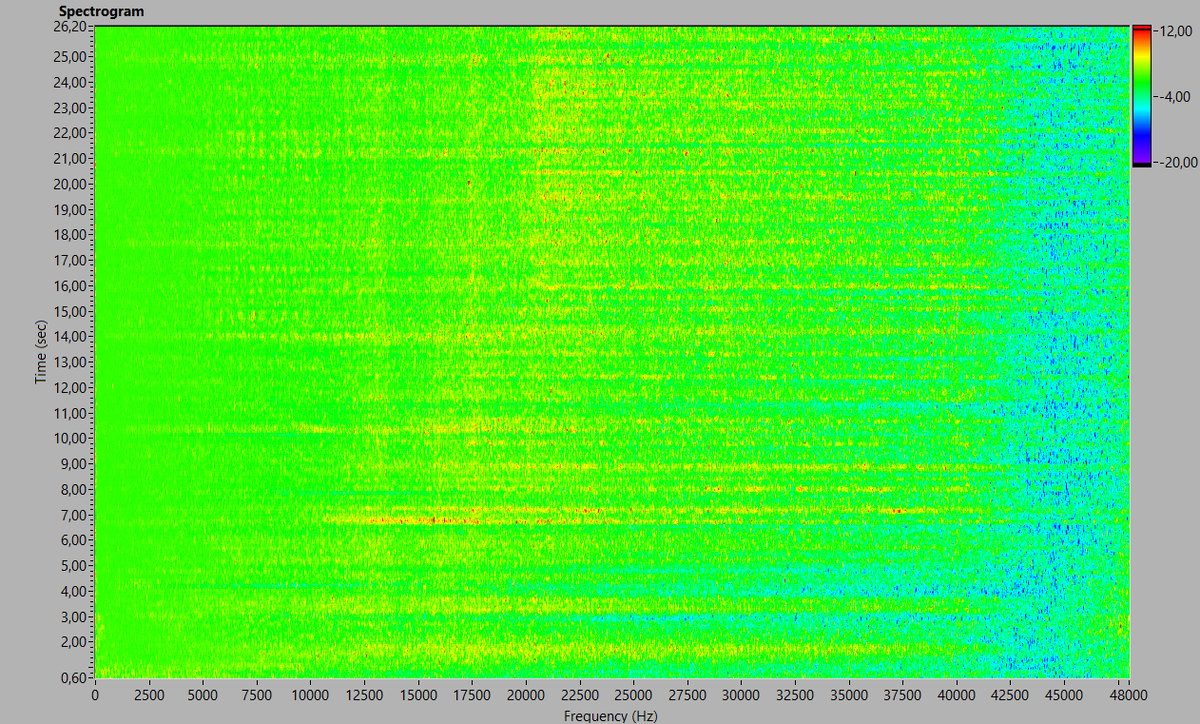Viewport: 1200px width, 724px height.
Task: Click the 7,00 time tick label
Action: [73, 515]
